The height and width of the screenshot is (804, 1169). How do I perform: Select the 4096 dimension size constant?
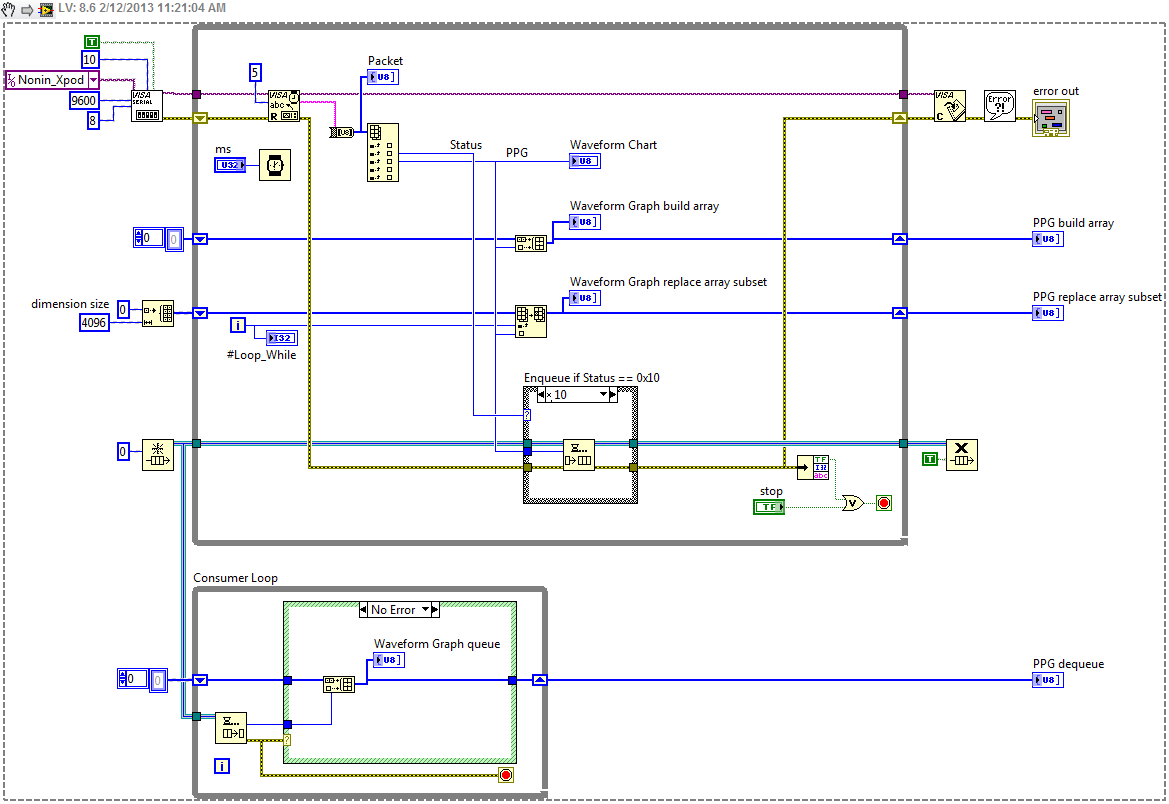pos(94,323)
